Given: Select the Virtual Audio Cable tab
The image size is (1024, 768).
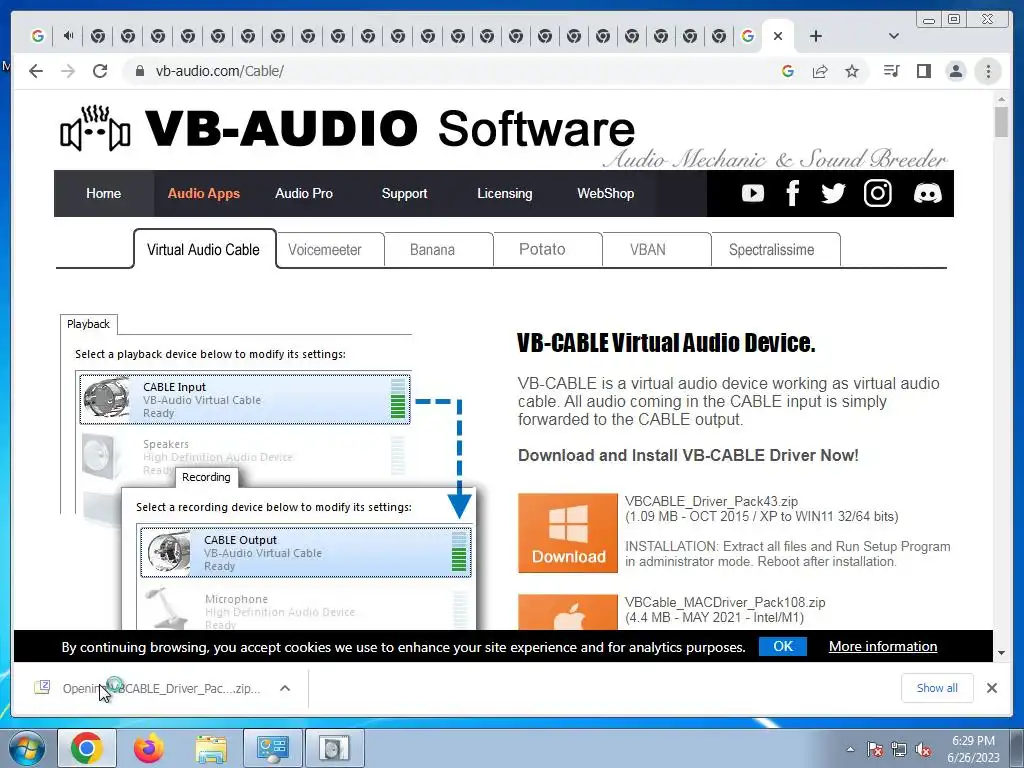Looking at the screenshot, I should (204, 249).
